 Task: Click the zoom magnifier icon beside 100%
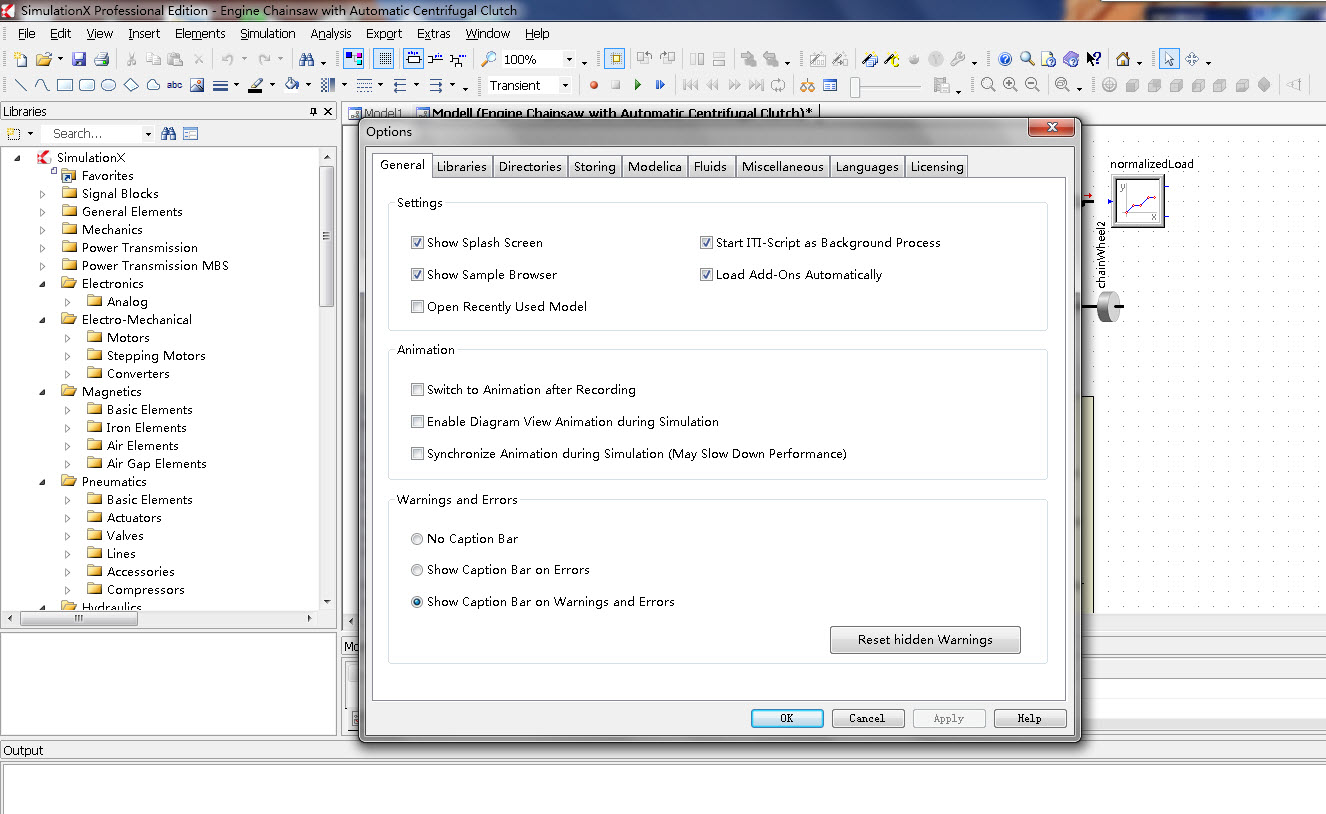pyautogui.click(x=489, y=59)
